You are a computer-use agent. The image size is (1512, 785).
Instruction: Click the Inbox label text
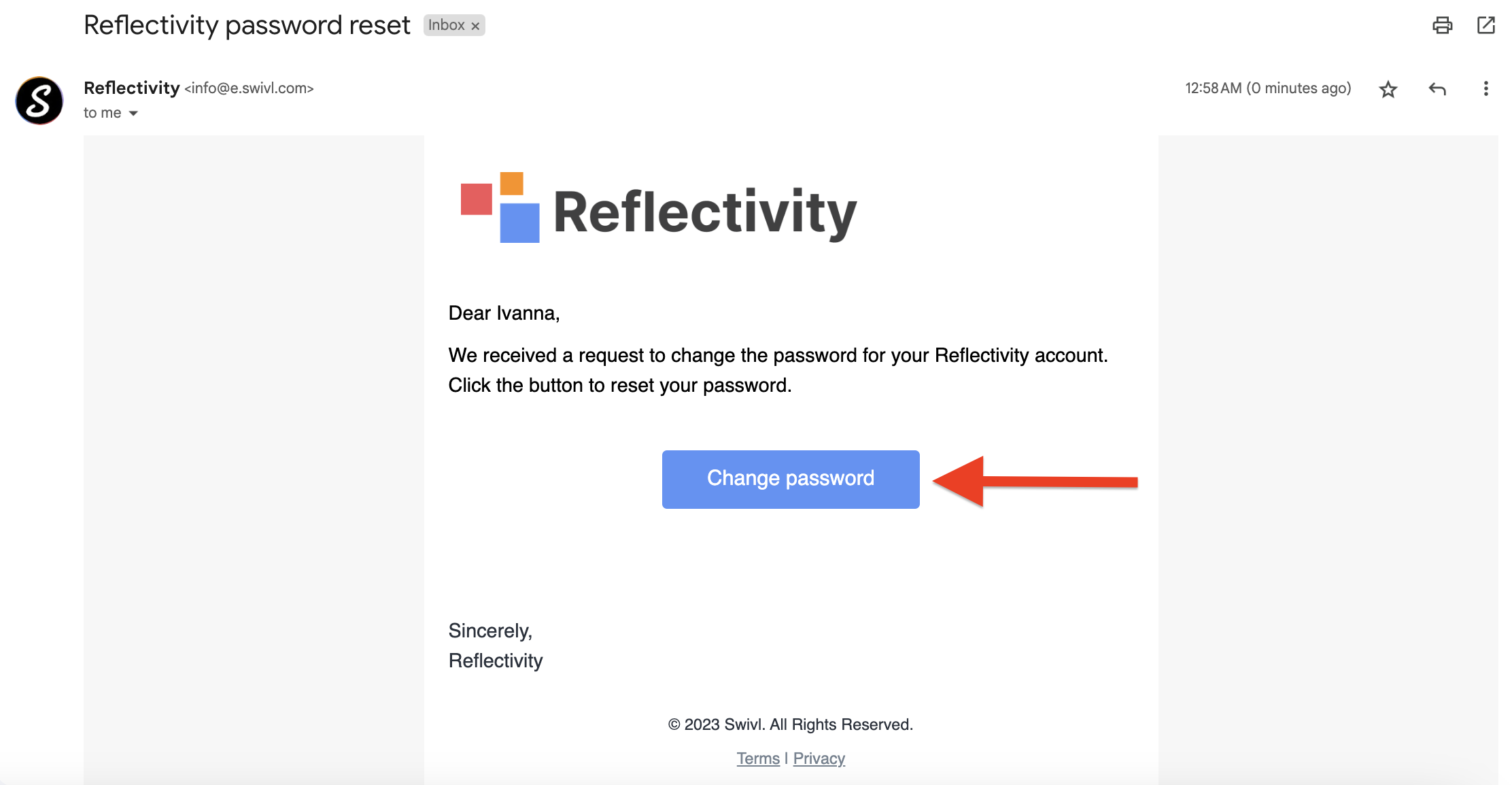[x=446, y=25]
